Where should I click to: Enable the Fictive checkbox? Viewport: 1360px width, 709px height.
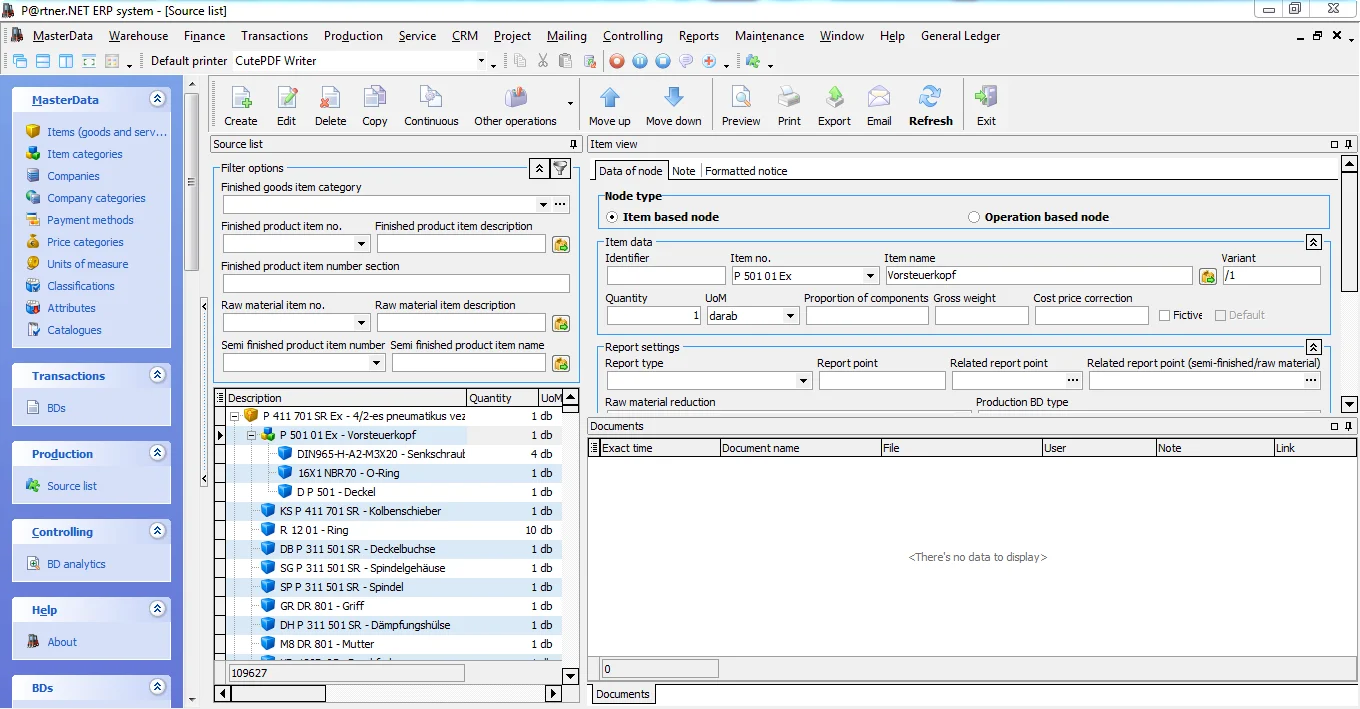pos(1164,315)
